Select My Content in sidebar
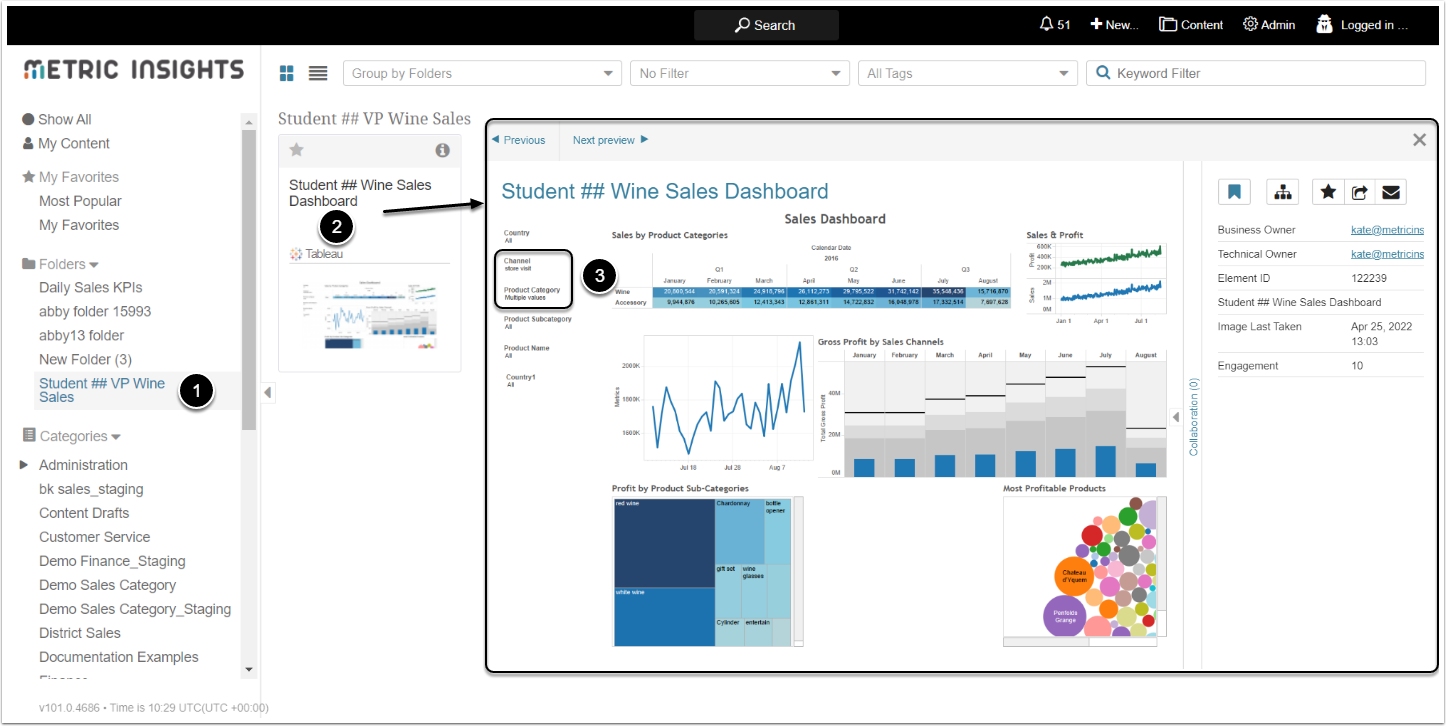 pyautogui.click(x=66, y=143)
